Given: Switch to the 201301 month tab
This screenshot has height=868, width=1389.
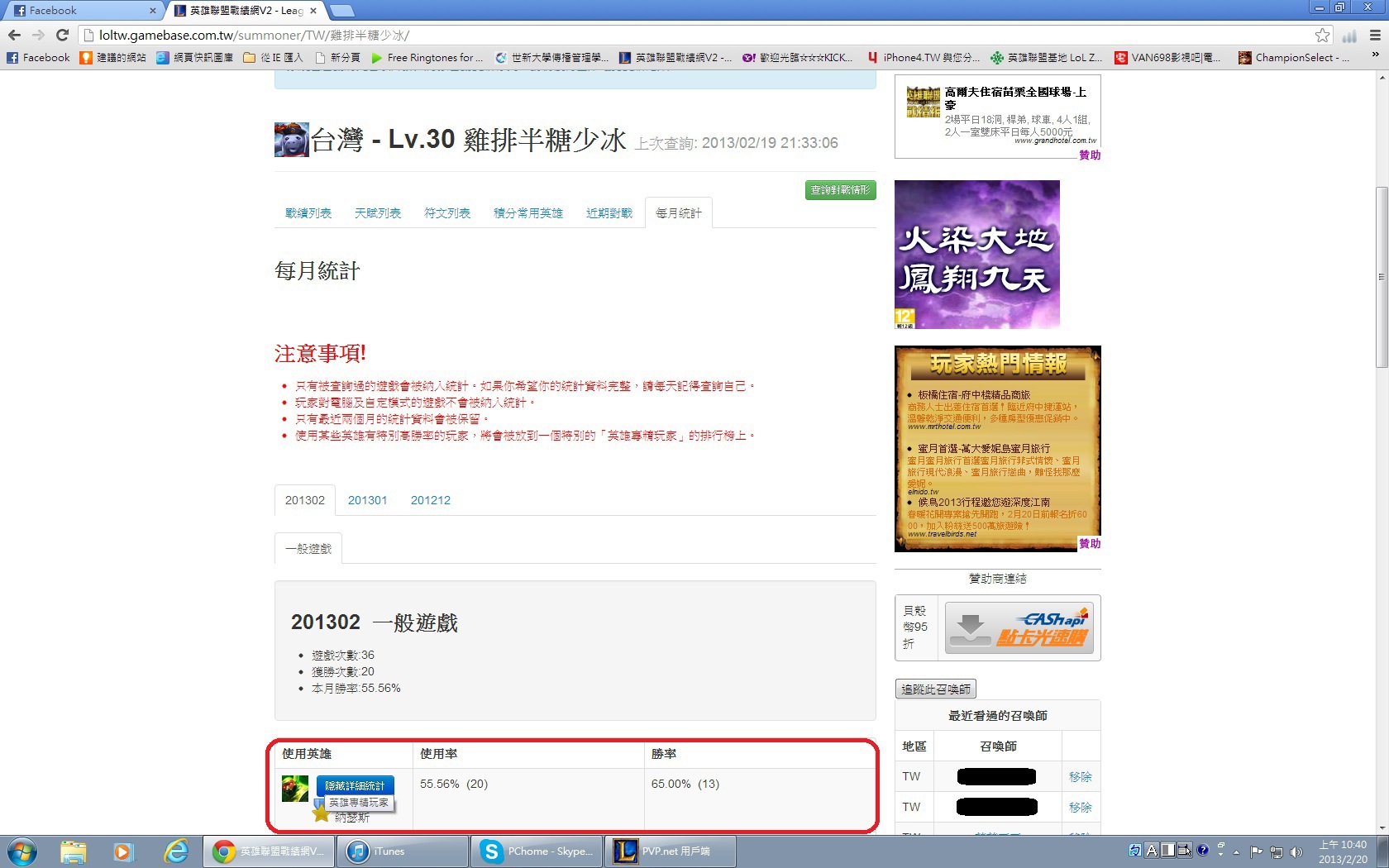Looking at the screenshot, I should click(368, 500).
